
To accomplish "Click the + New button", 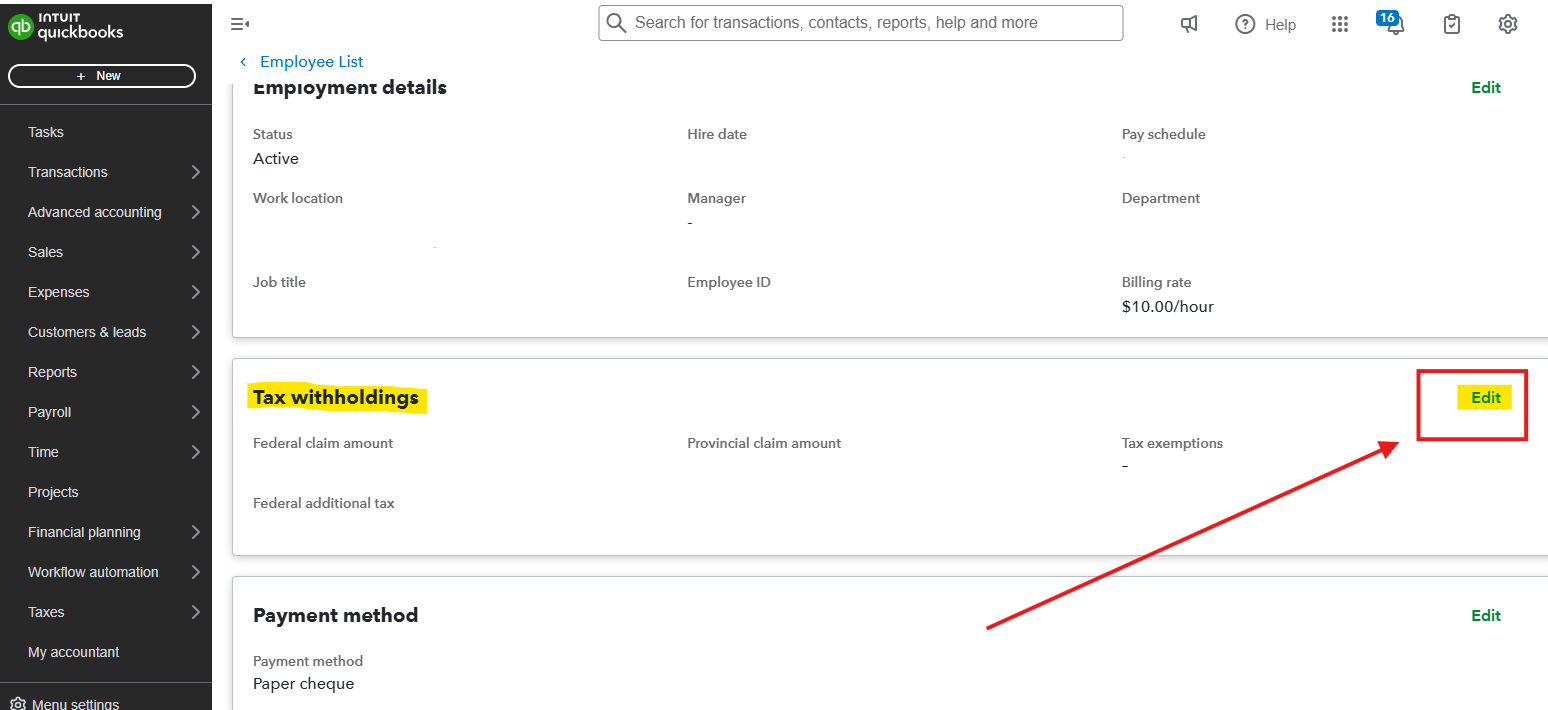I will click(101, 76).
